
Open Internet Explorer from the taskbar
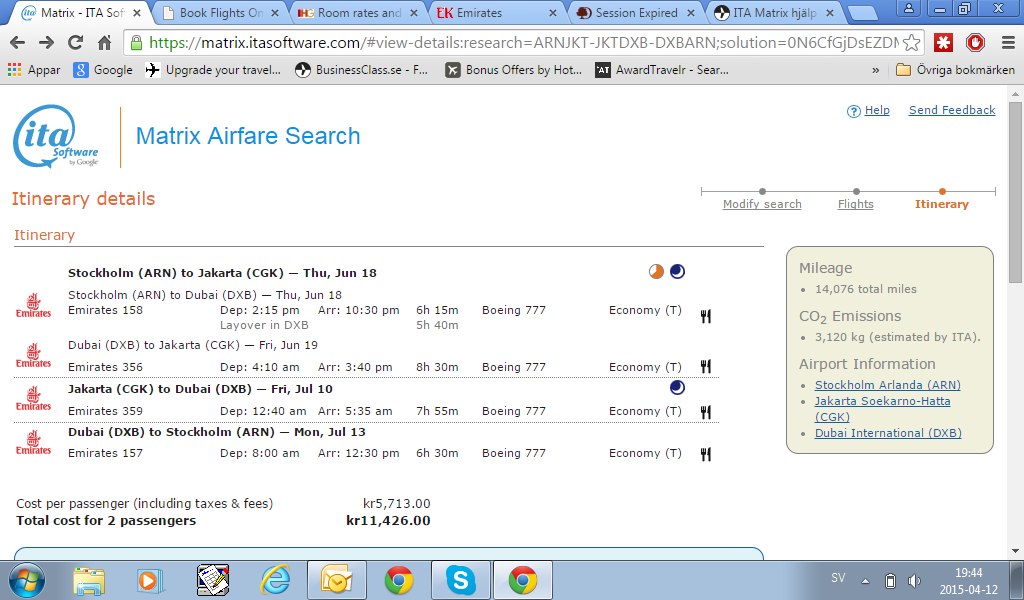click(275, 579)
